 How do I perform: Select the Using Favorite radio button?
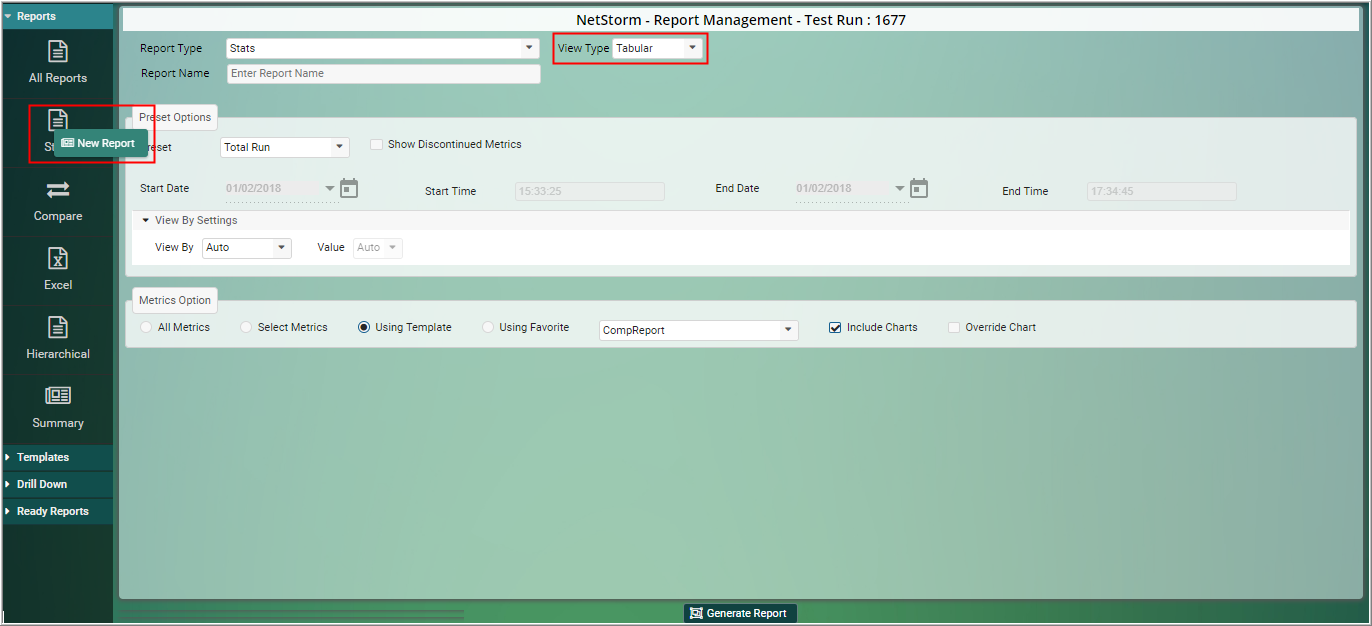coord(488,328)
